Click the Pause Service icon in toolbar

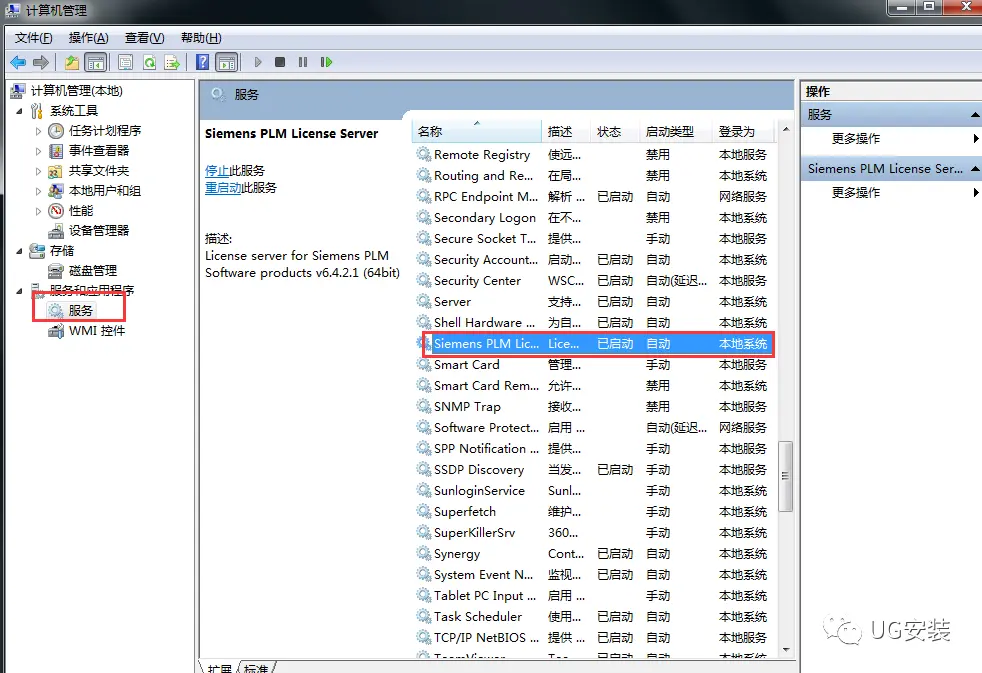(303, 62)
